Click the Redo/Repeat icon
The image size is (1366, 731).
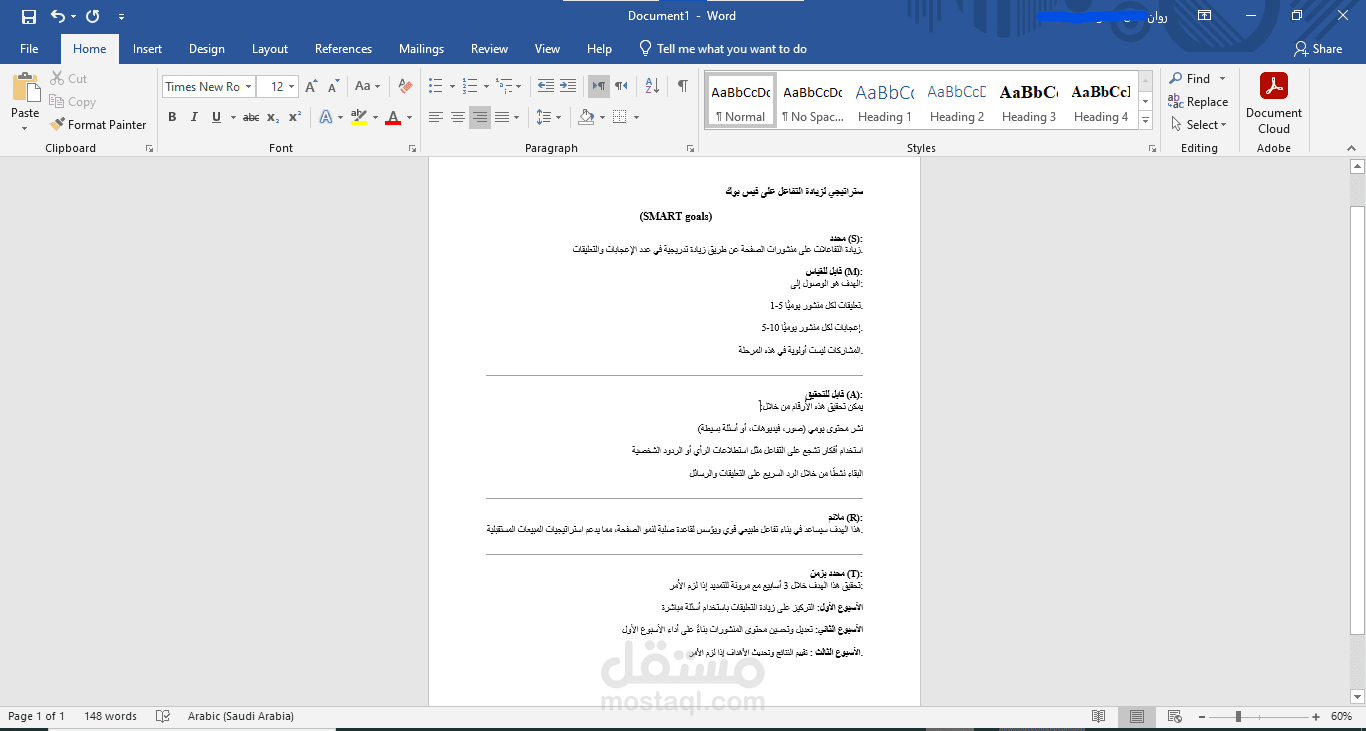tap(92, 16)
